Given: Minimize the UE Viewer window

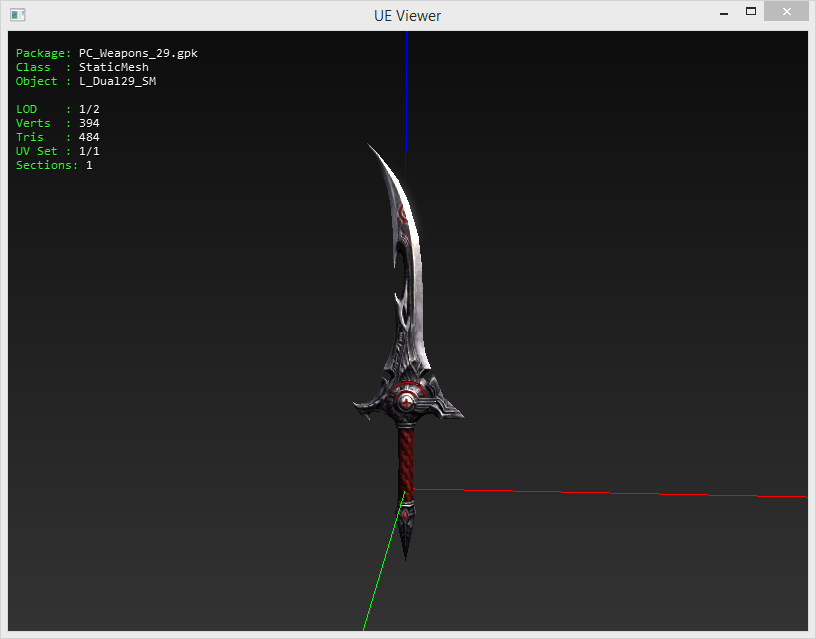Looking at the screenshot, I should (722, 13).
